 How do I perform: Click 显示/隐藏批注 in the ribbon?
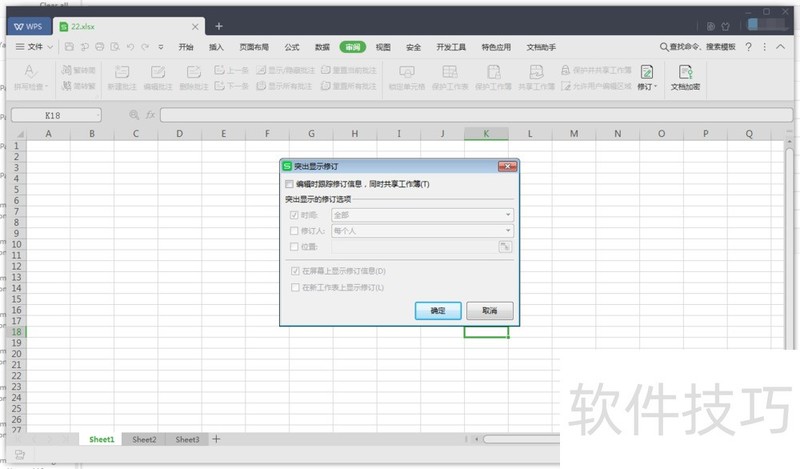point(286,70)
